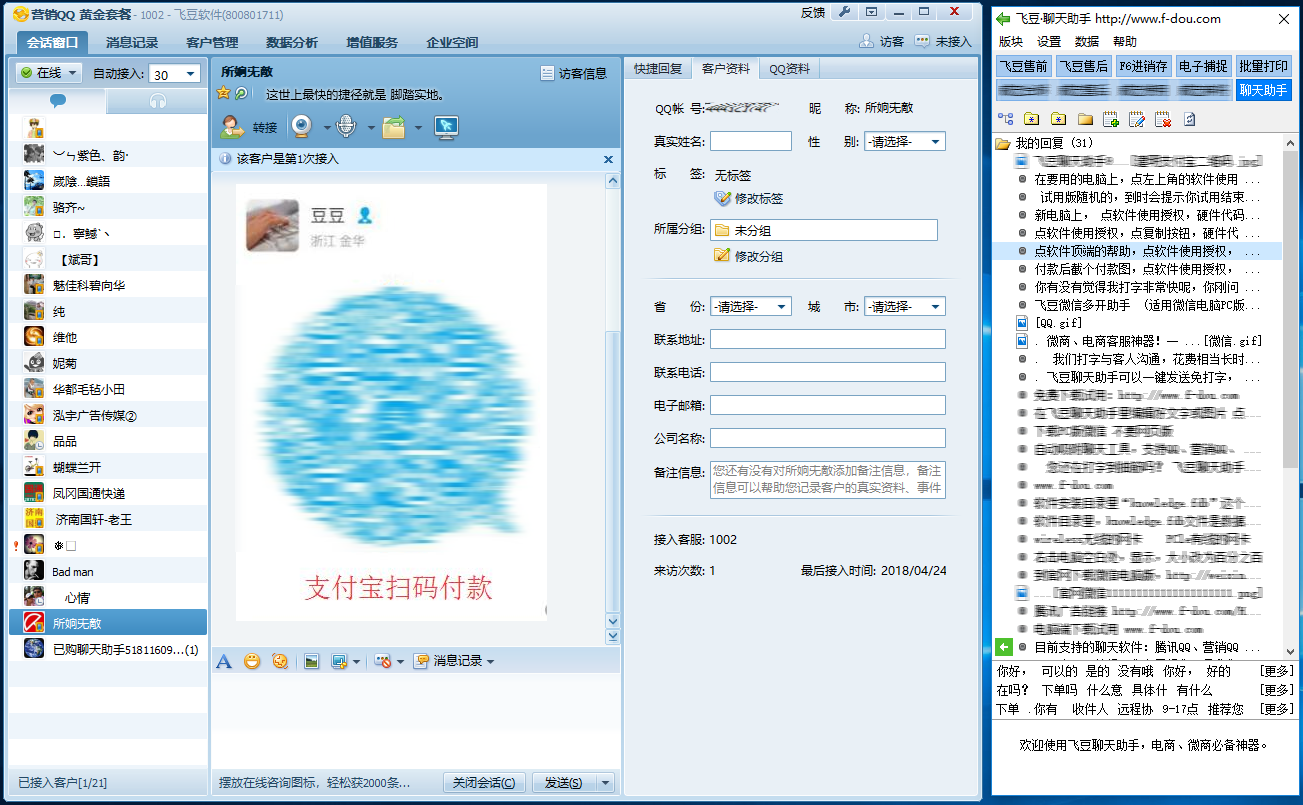
Task: Click the 备注信息 notes text area
Action: pos(828,479)
